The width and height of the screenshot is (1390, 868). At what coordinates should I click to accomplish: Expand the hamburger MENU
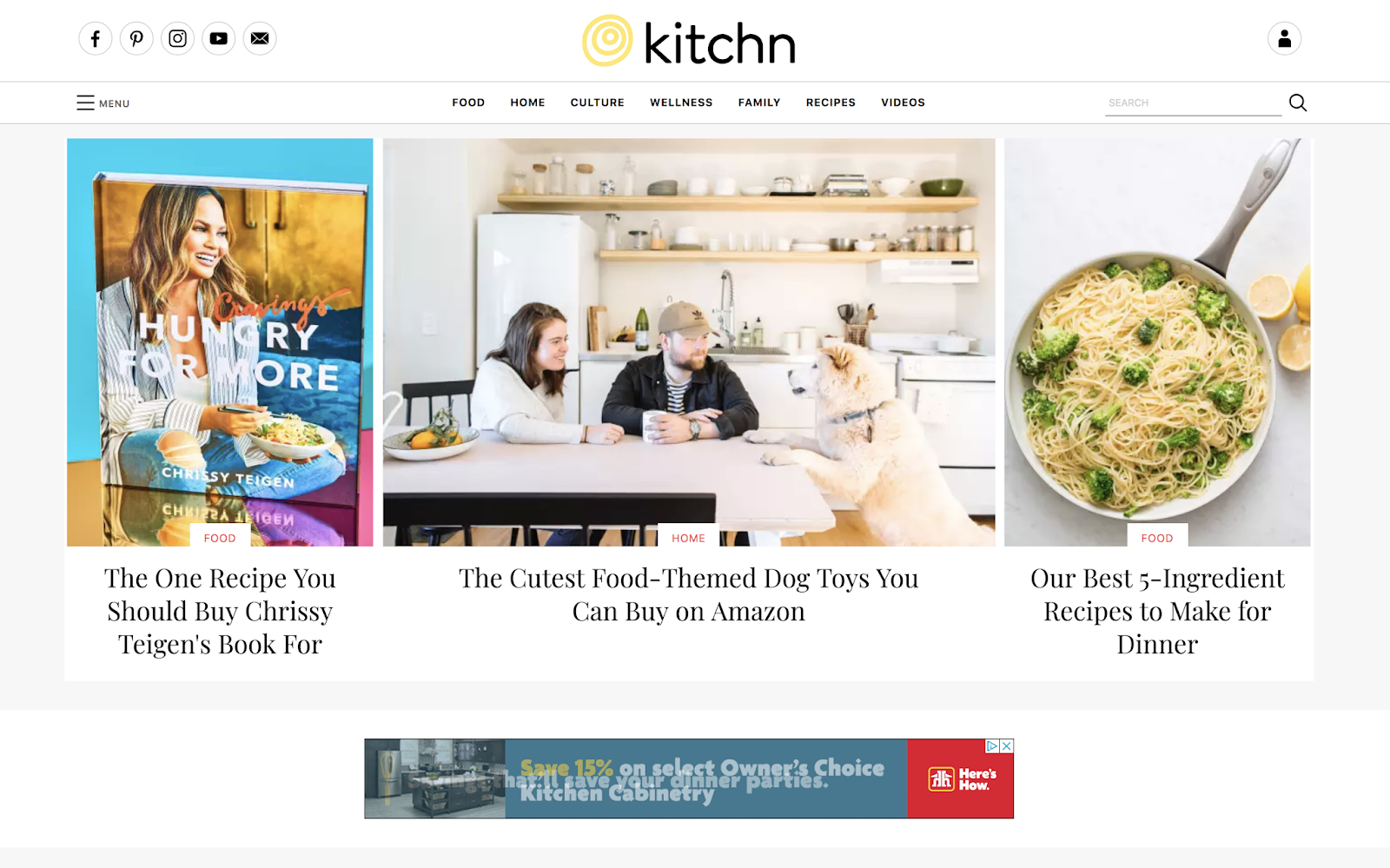tap(103, 103)
